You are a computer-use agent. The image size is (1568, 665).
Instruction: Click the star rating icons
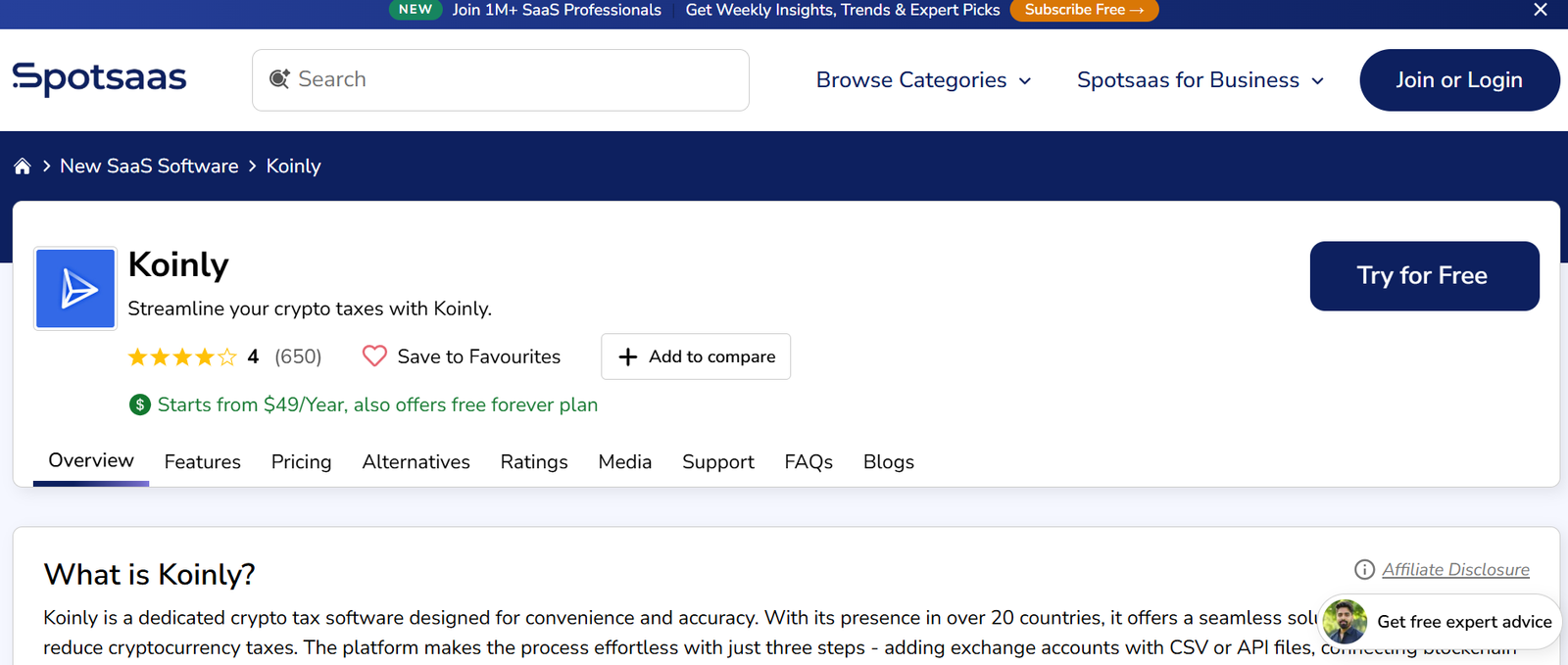182,357
